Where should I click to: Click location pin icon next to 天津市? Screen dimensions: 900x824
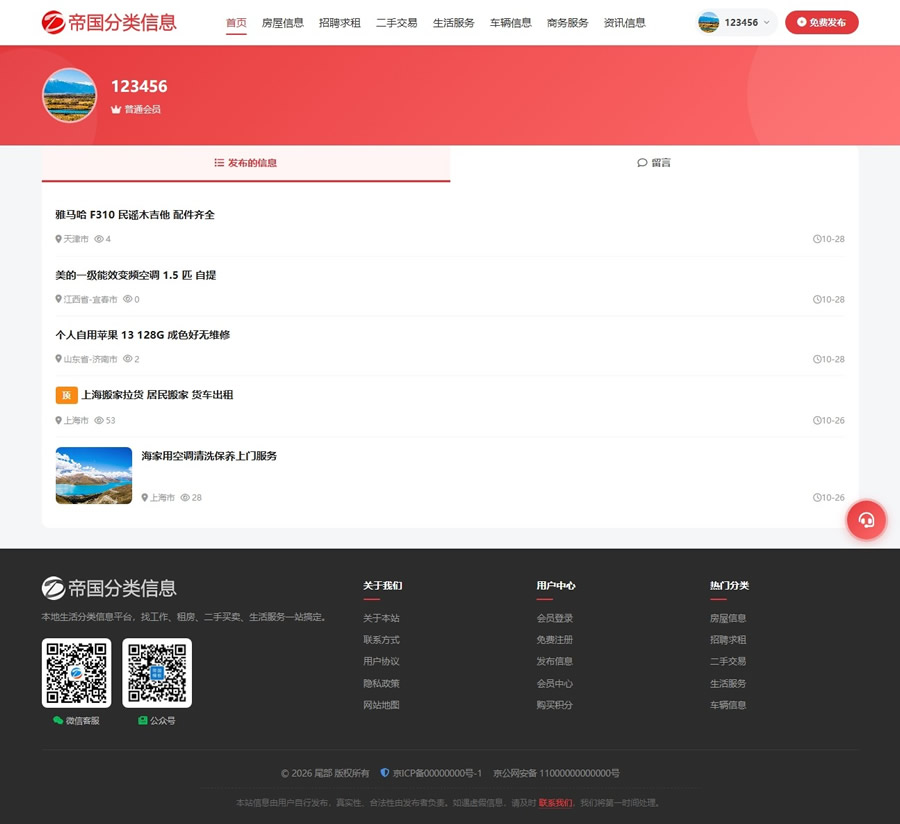coord(58,239)
